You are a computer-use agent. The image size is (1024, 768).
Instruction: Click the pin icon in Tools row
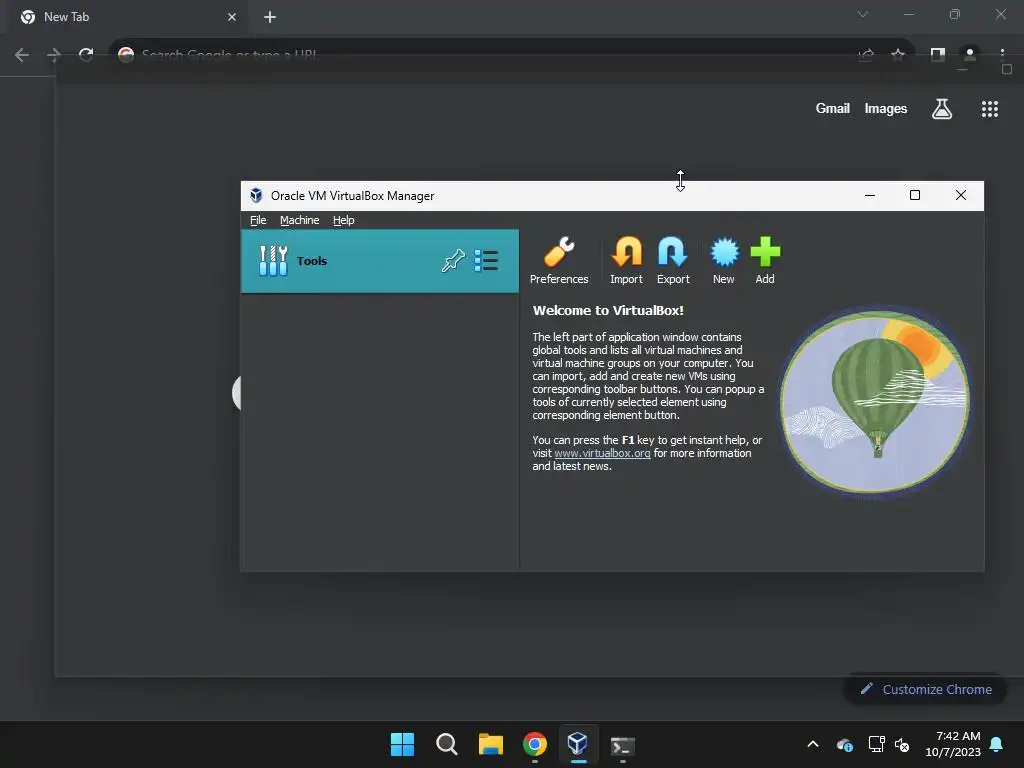click(453, 261)
